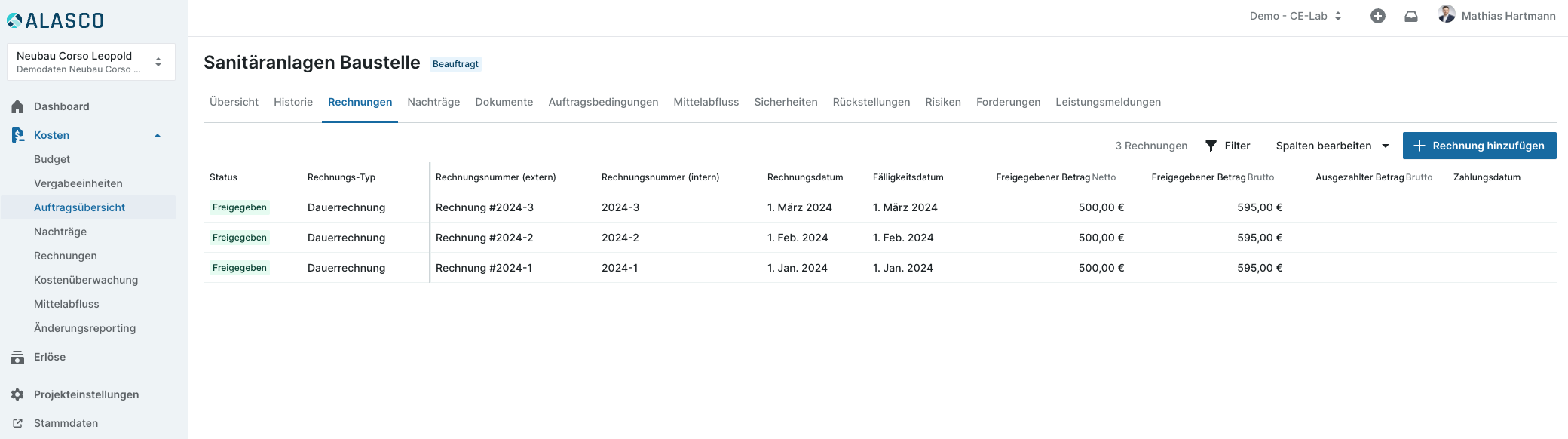Switch to the Nachträge tab

(433, 102)
